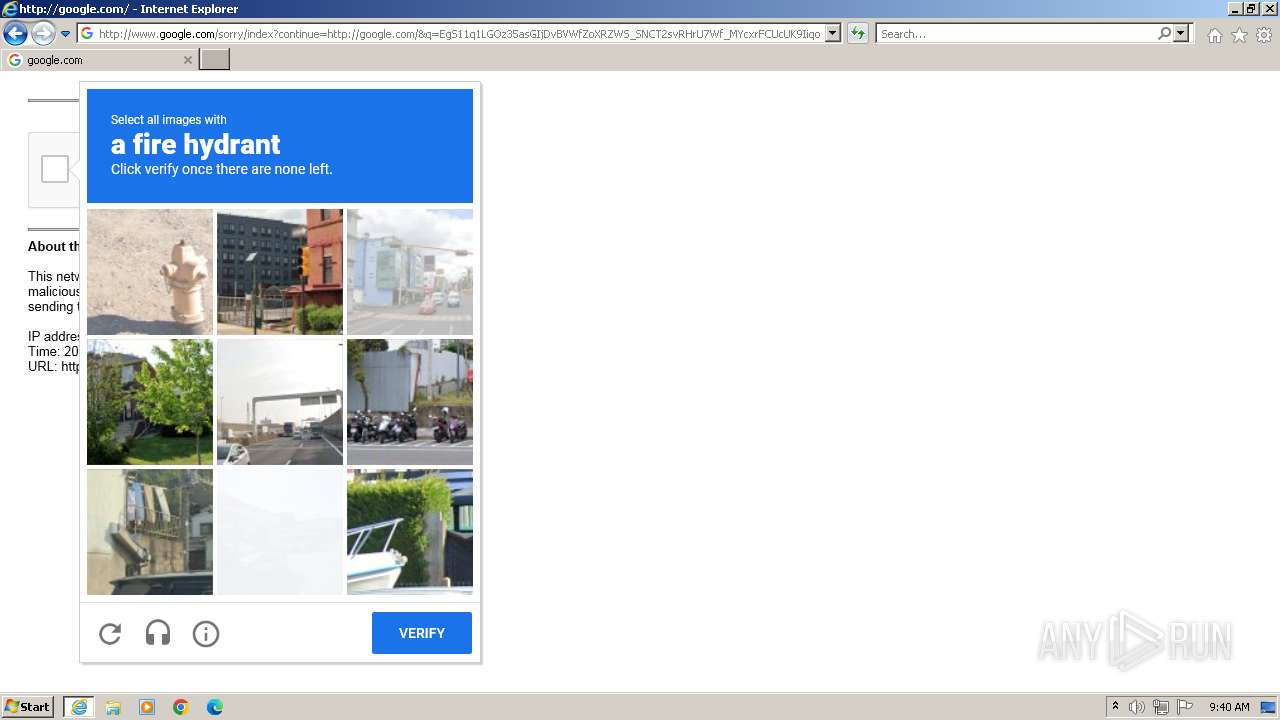Open File Explorer taskbar icon
Screen dimensions: 1280x720
113,707
